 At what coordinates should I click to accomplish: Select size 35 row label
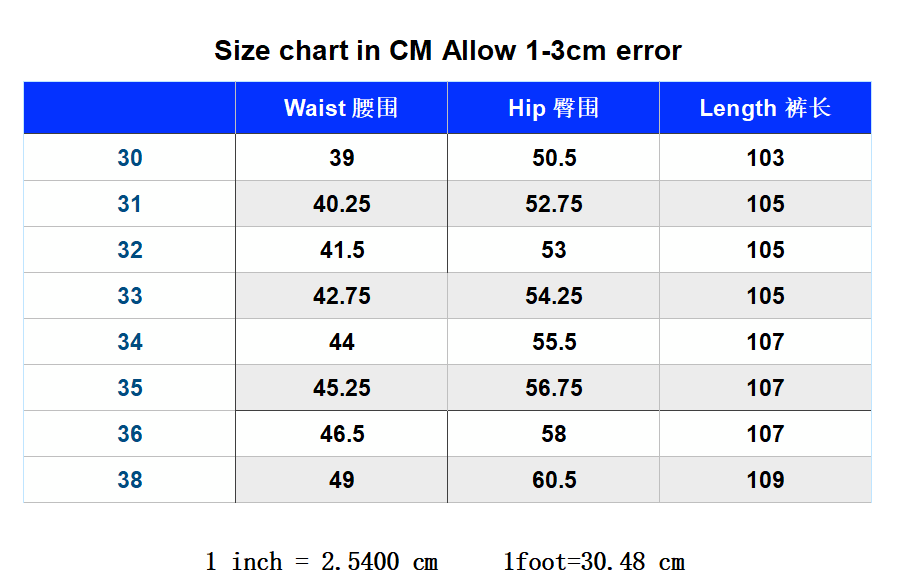(x=129, y=388)
